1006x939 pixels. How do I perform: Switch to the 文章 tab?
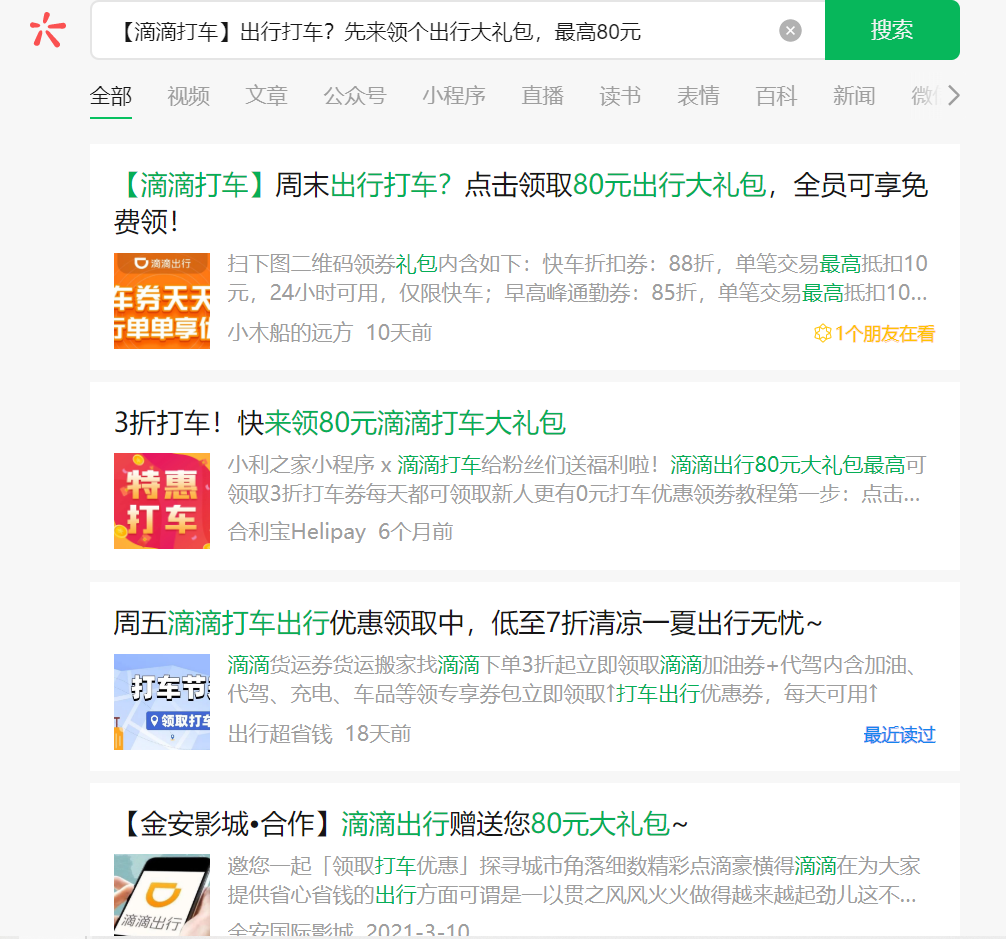pos(266,96)
